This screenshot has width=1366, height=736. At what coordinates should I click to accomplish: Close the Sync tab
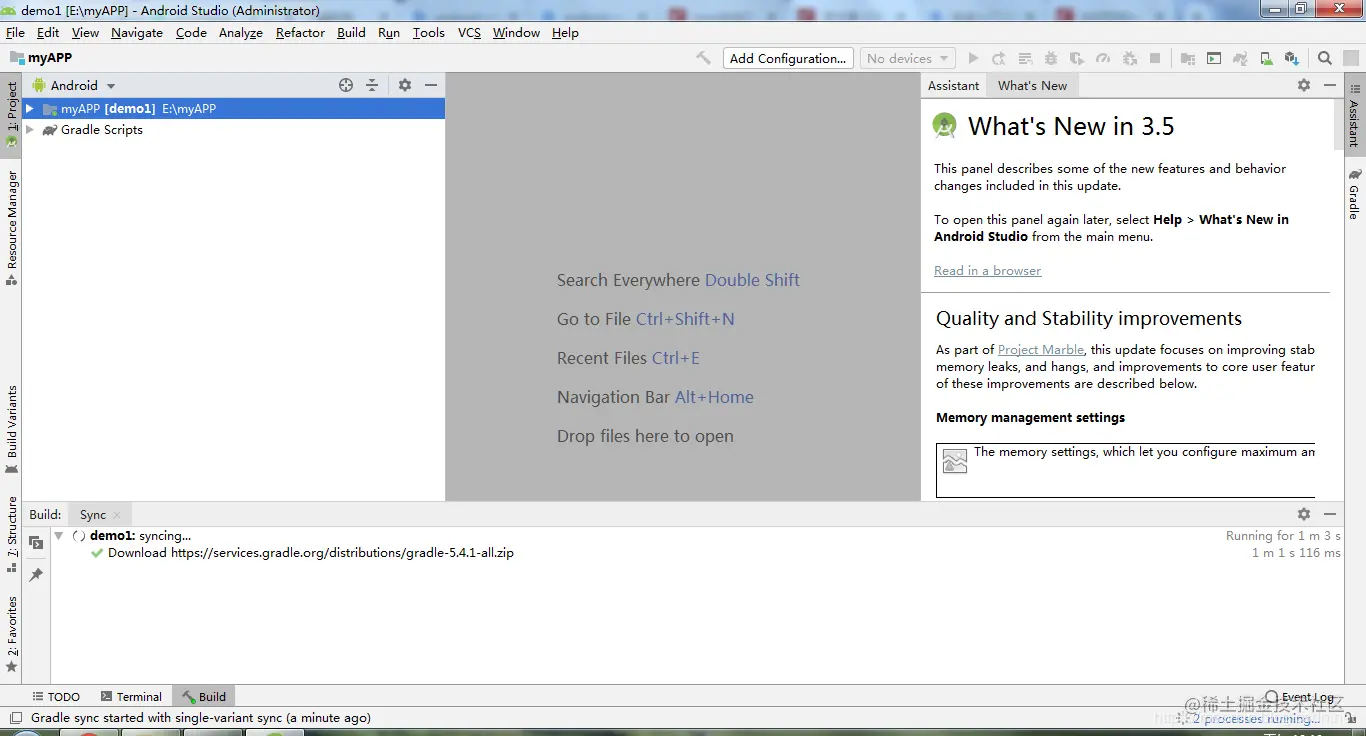(117, 515)
